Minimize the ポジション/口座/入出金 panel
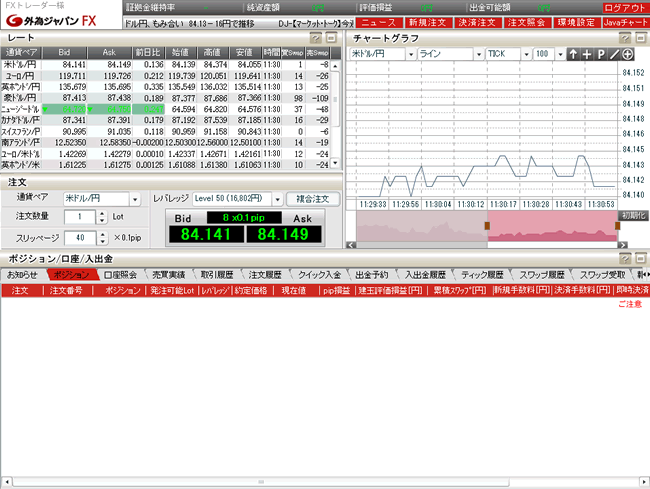The image size is (650, 489). tap(641, 259)
